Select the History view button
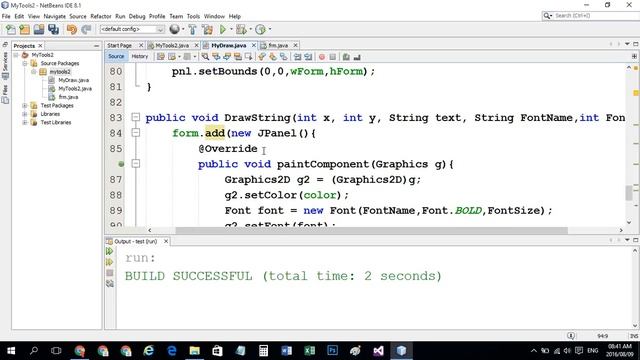 140,56
